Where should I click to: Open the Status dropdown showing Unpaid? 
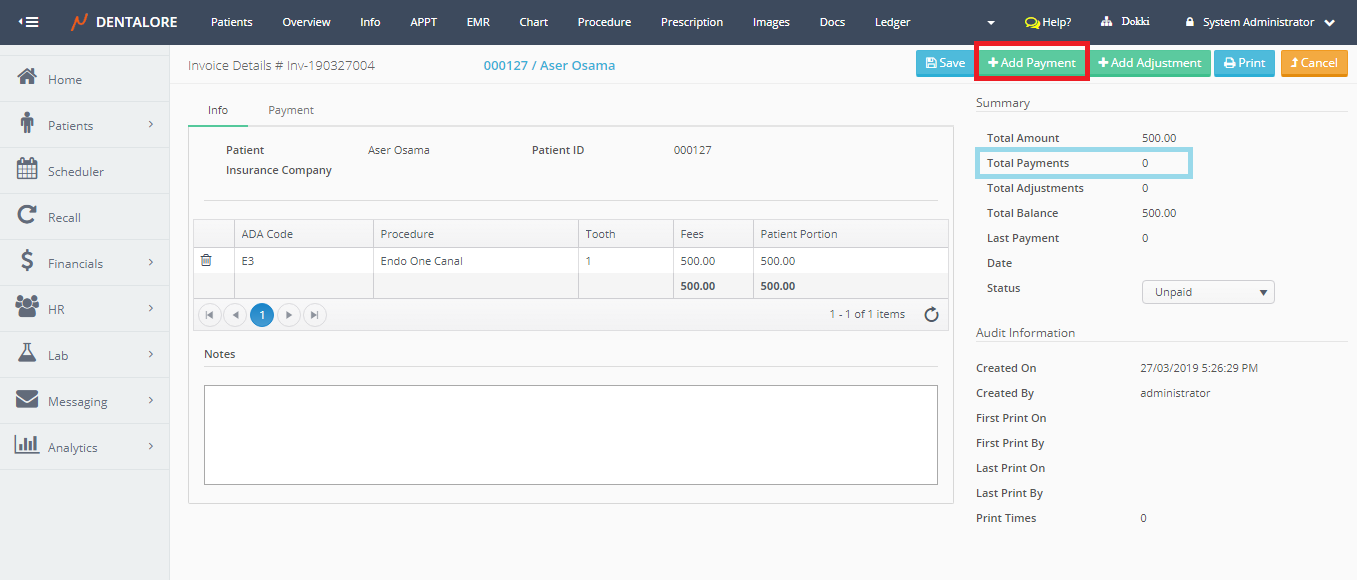[1207, 293]
